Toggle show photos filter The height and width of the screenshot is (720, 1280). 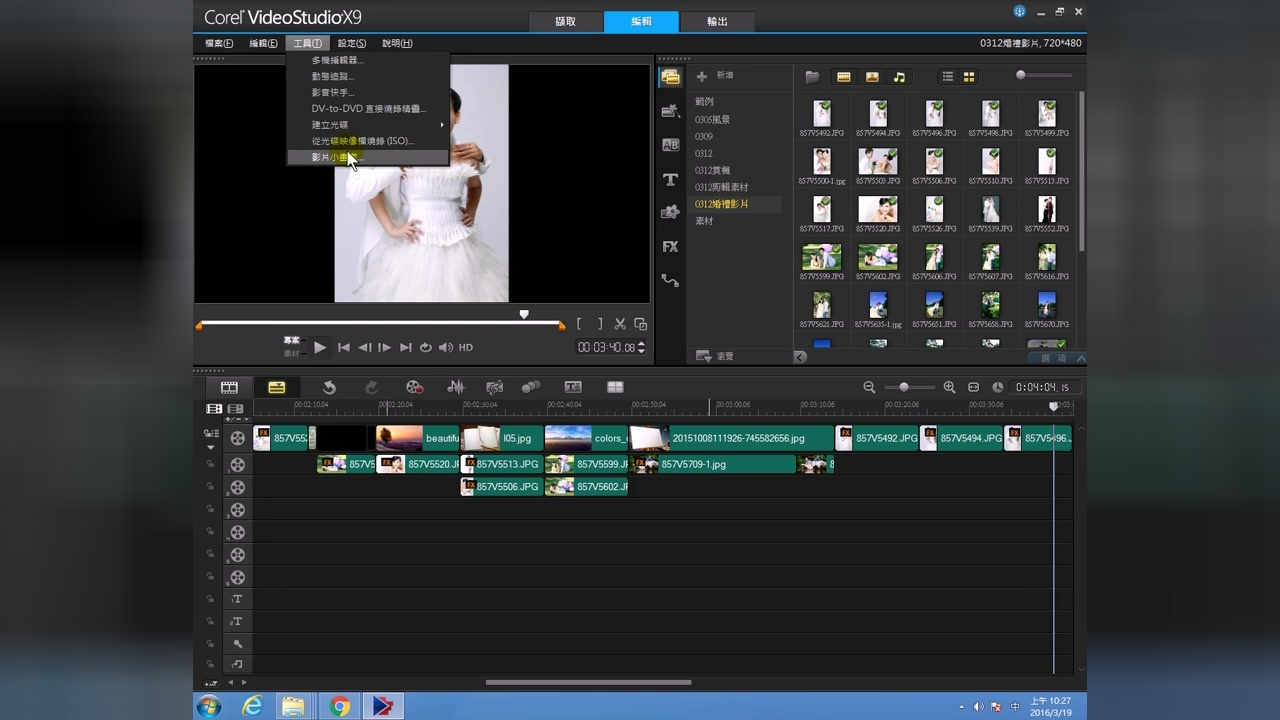click(x=872, y=77)
